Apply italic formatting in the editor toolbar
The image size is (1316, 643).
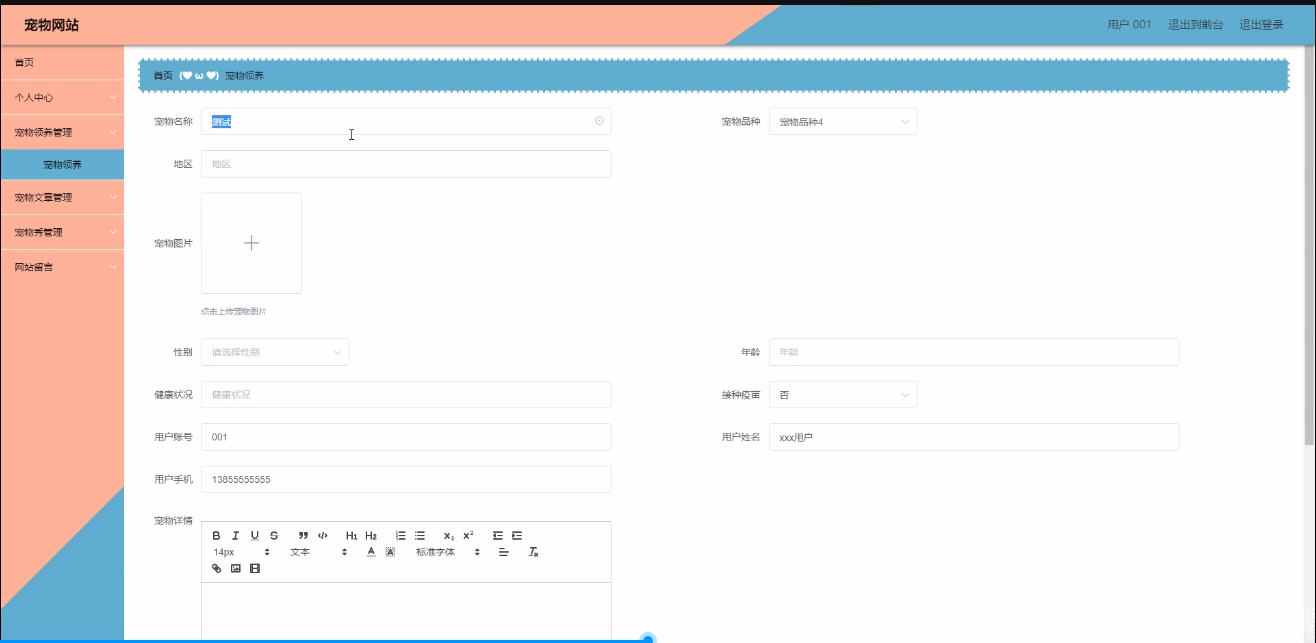point(235,535)
